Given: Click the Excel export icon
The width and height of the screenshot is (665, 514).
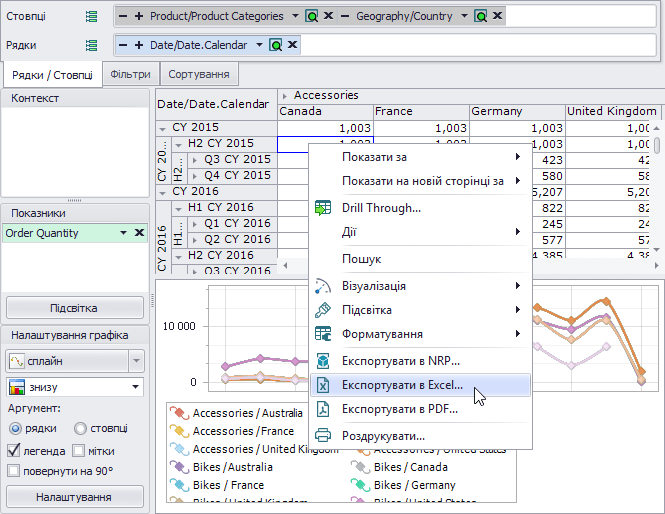Looking at the screenshot, I should point(323,385).
